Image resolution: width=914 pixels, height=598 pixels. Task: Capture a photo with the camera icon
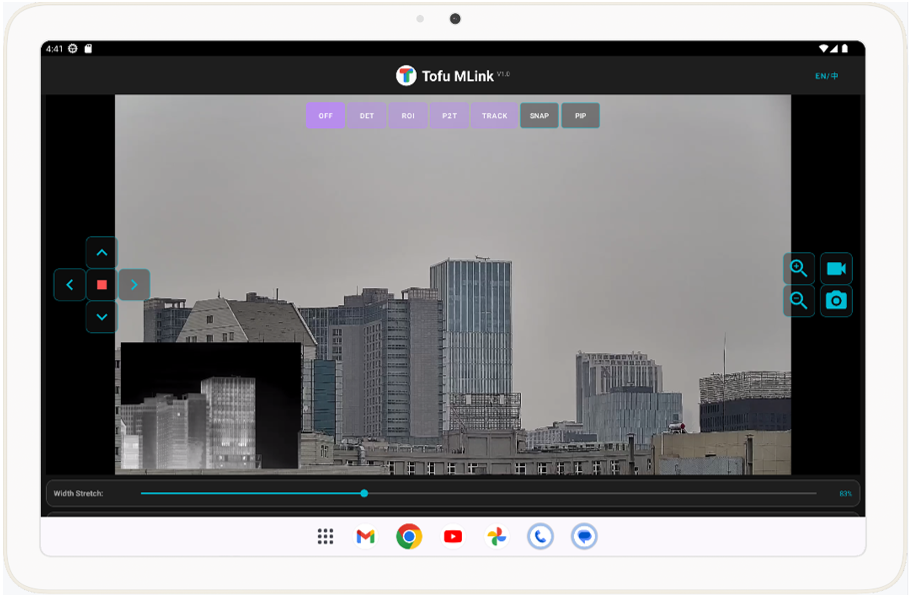tap(836, 300)
